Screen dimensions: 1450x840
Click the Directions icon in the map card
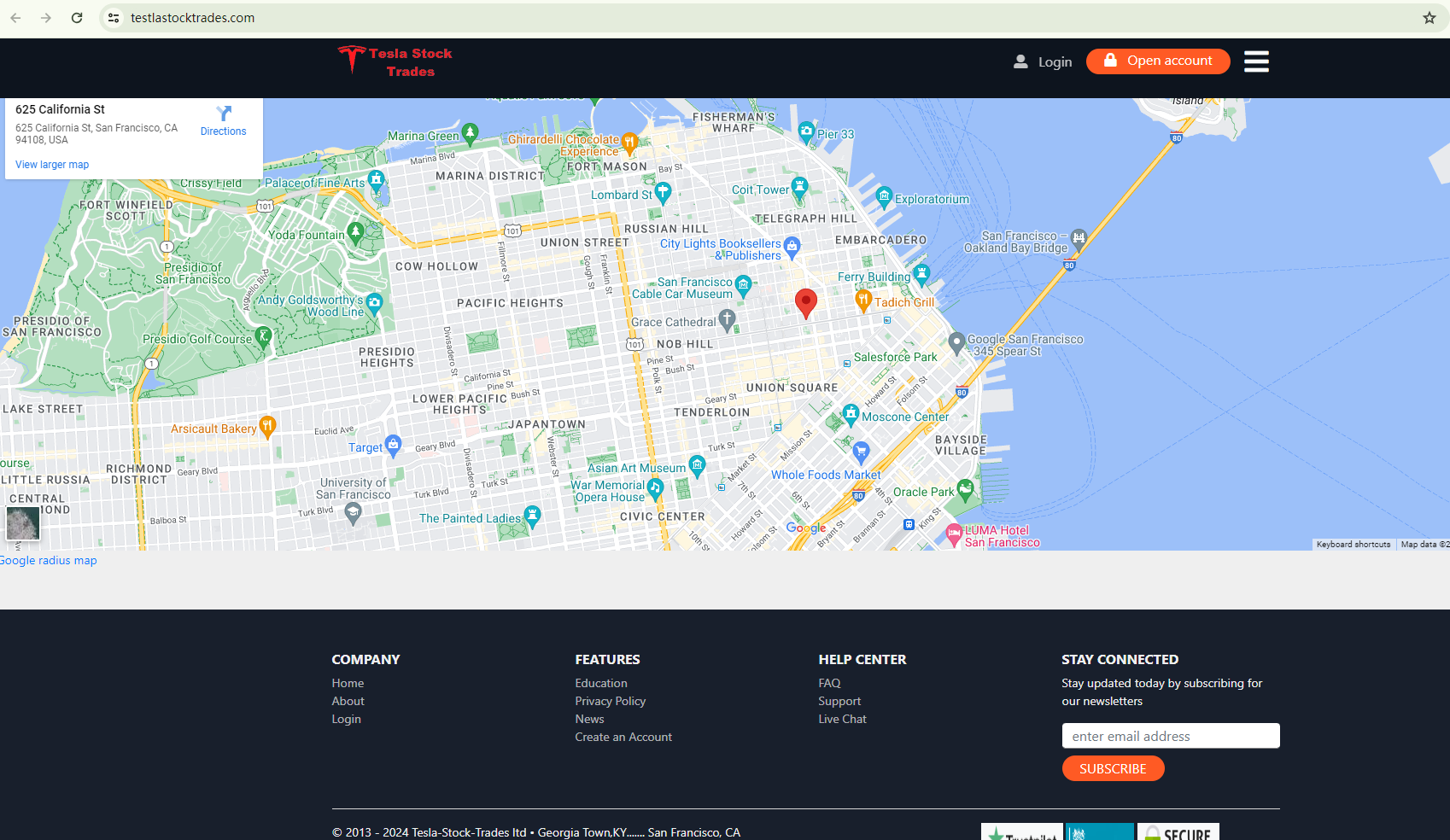(224, 114)
